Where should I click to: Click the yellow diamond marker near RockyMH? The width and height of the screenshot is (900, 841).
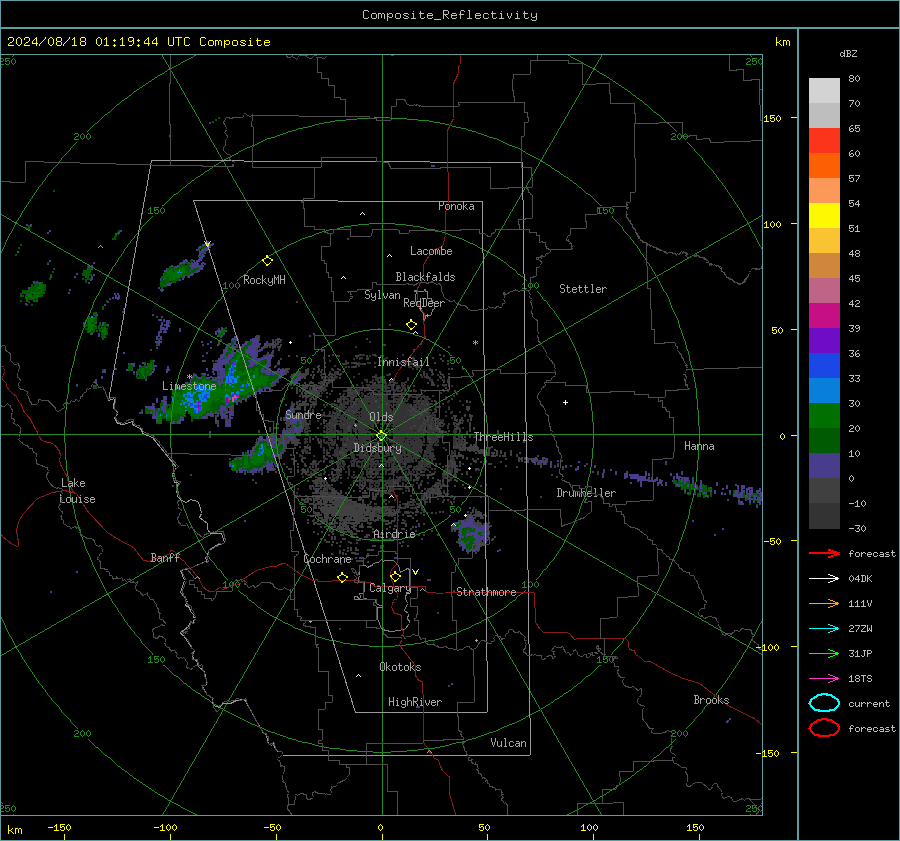coord(267,261)
